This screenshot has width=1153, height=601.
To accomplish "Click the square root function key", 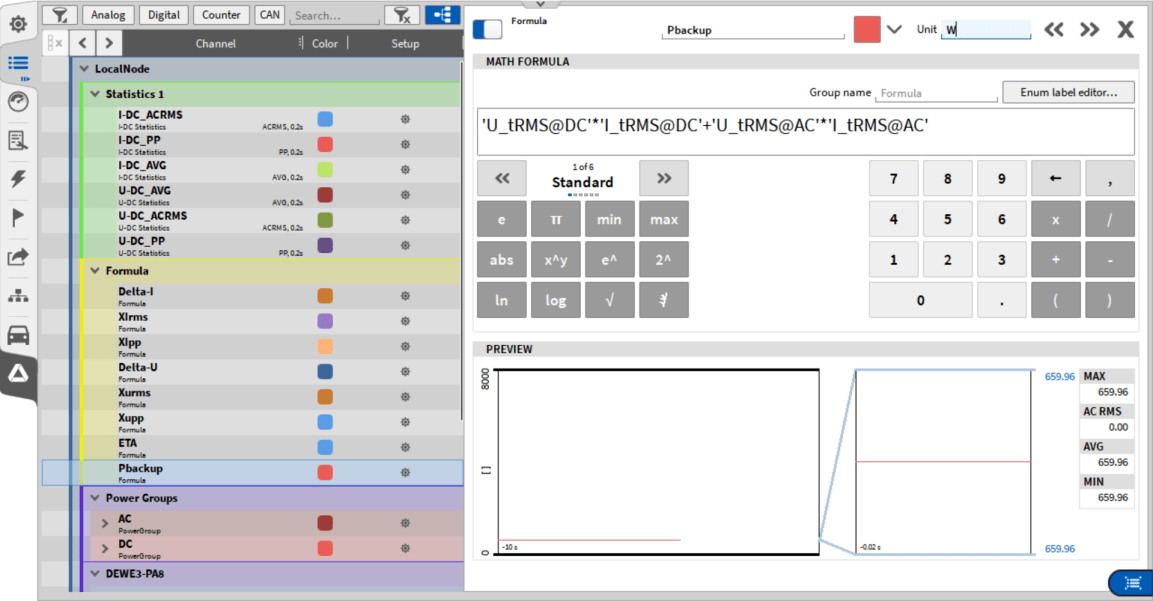I will point(609,300).
